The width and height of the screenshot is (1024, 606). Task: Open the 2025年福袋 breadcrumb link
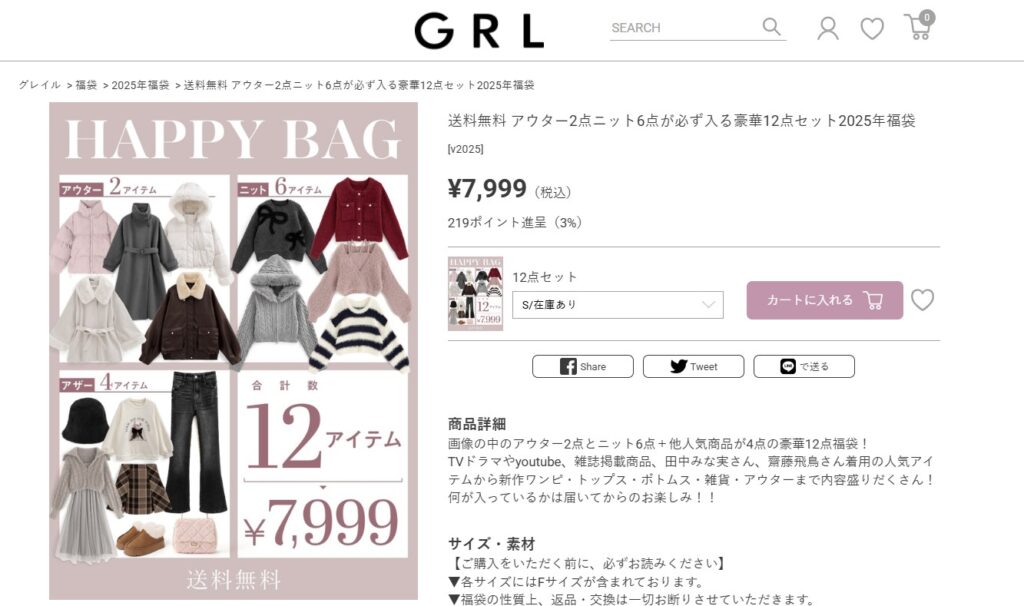click(x=140, y=85)
